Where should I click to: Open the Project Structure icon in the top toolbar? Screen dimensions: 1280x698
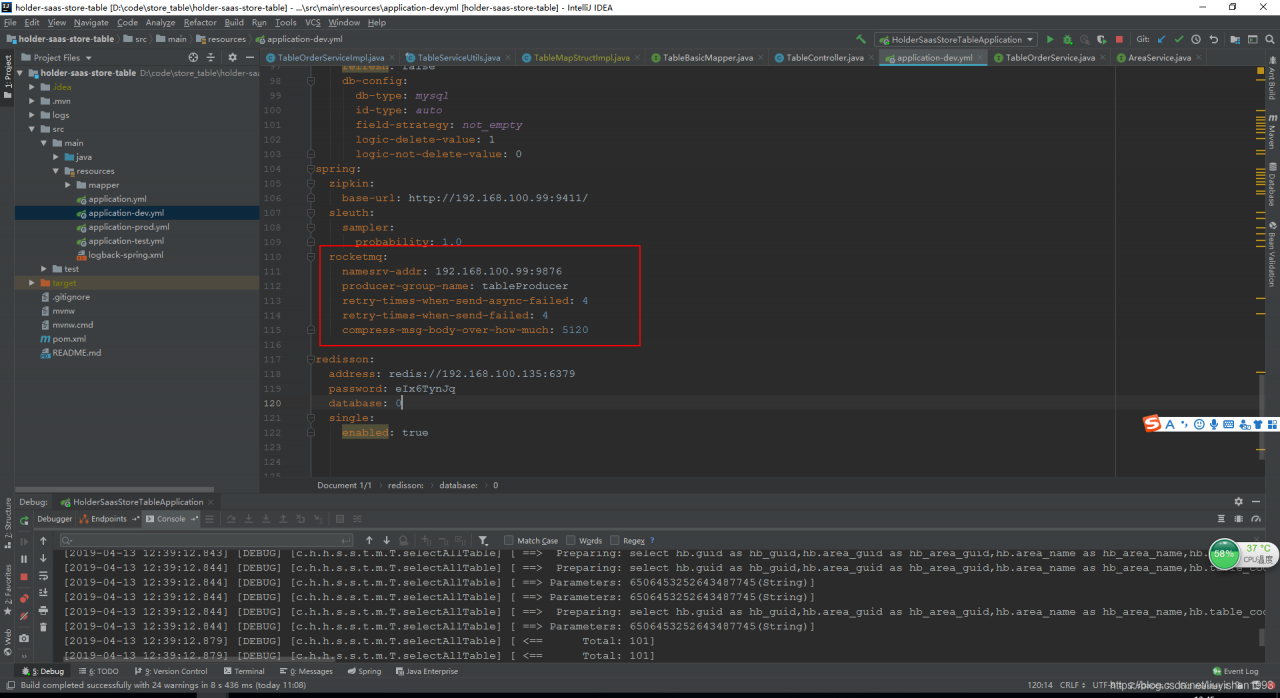1234,40
